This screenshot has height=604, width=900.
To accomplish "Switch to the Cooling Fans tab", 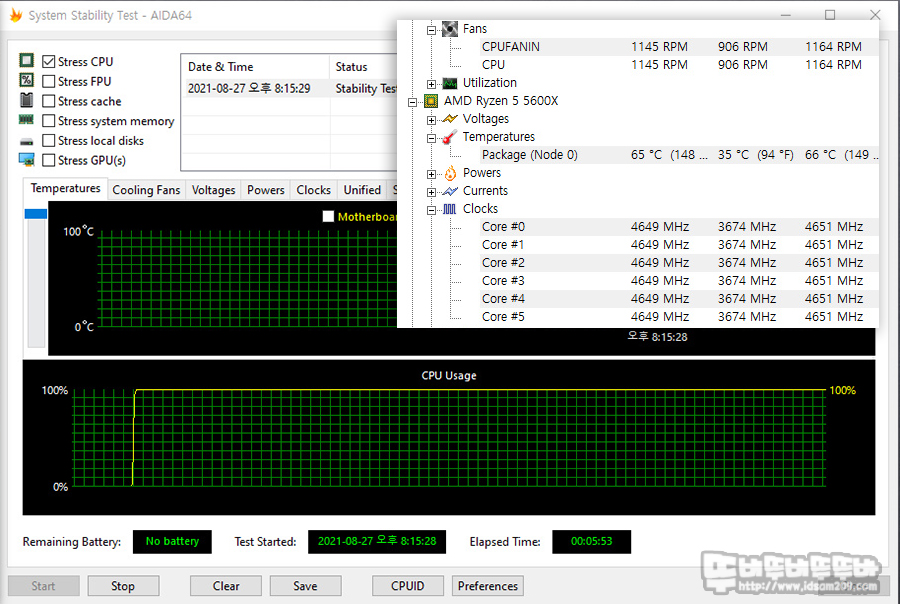I will (x=146, y=190).
